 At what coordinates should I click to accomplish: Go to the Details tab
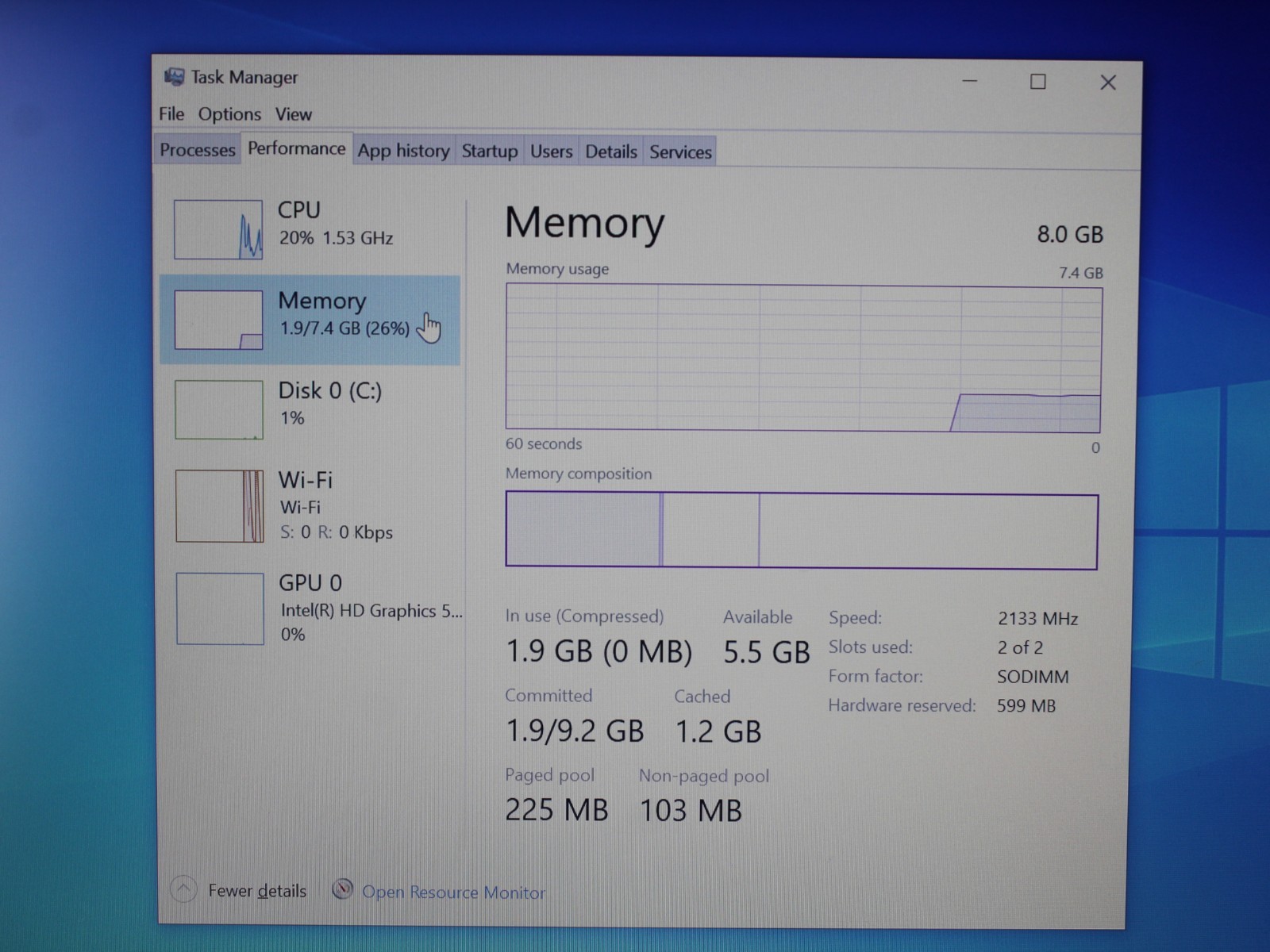coord(610,152)
